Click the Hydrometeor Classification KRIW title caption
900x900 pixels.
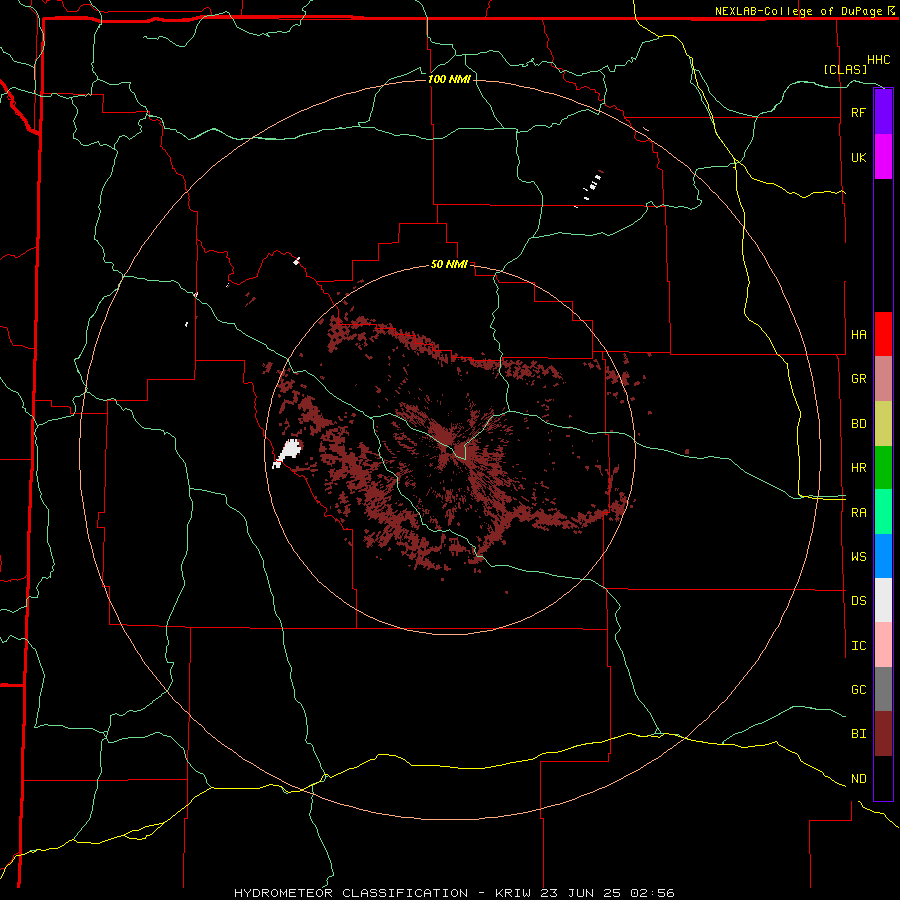(x=454, y=893)
